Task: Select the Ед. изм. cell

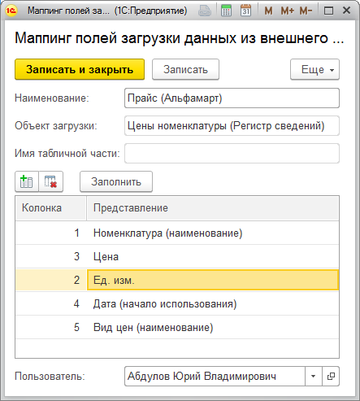Action: (x=213, y=280)
